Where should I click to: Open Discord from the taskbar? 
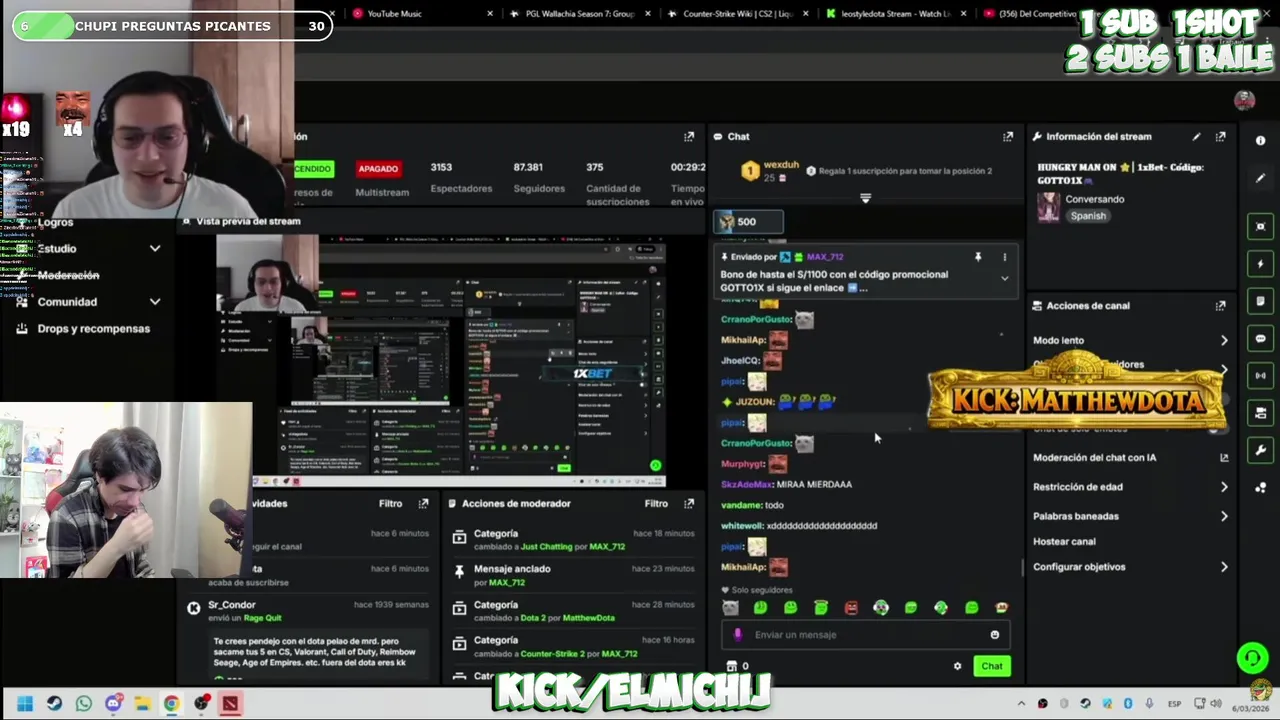tap(113, 703)
